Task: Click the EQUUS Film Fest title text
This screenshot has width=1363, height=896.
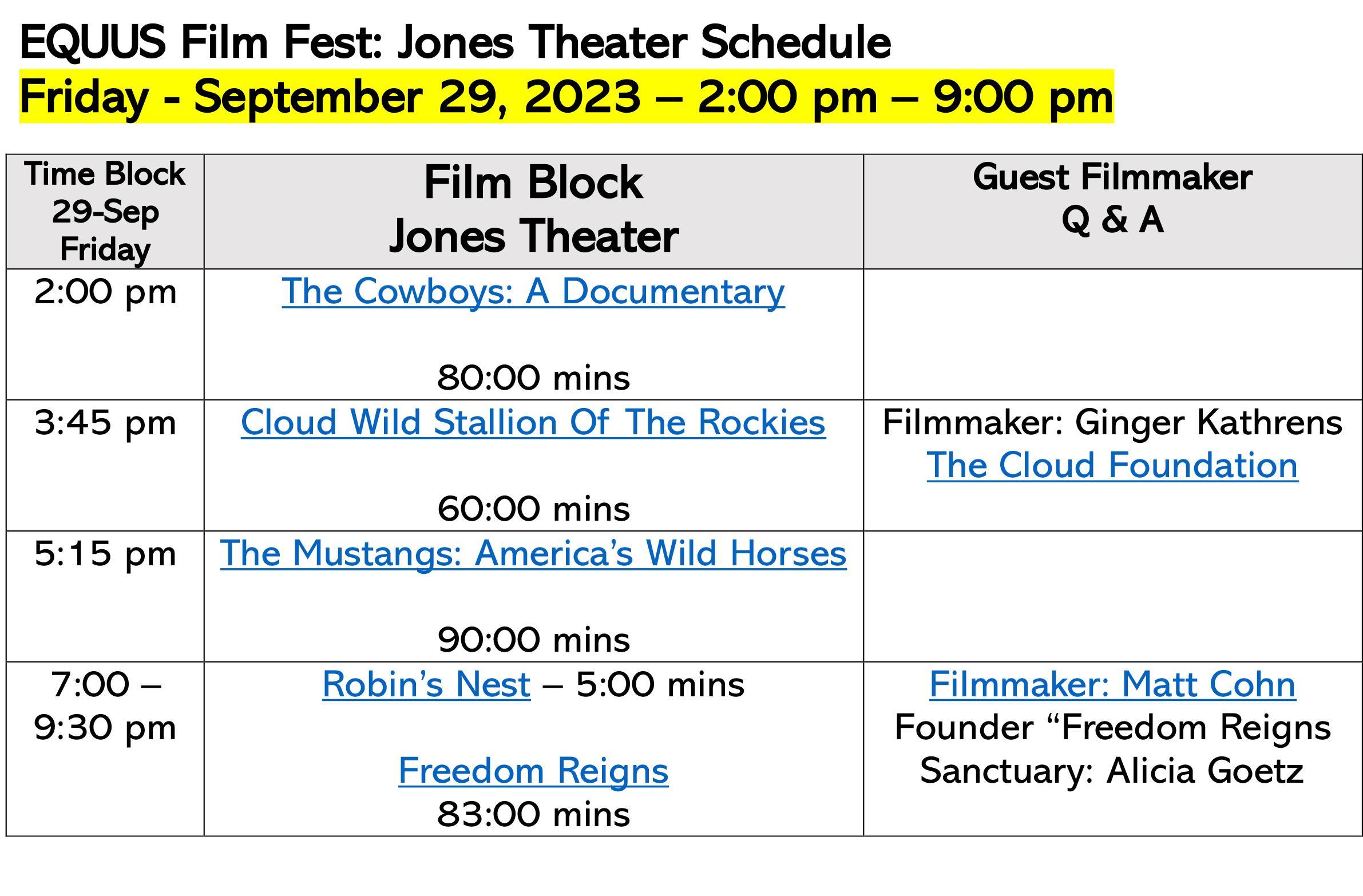Action: coord(455,42)
